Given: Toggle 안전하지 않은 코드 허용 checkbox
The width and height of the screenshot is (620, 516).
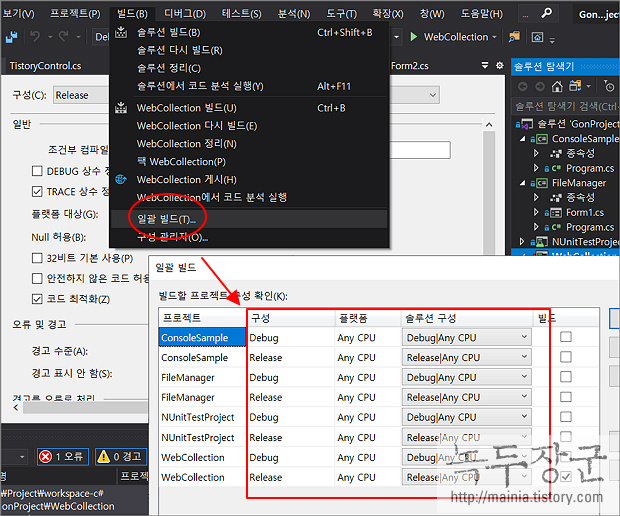Looking at the screenshot, I should tap(37, 278).
